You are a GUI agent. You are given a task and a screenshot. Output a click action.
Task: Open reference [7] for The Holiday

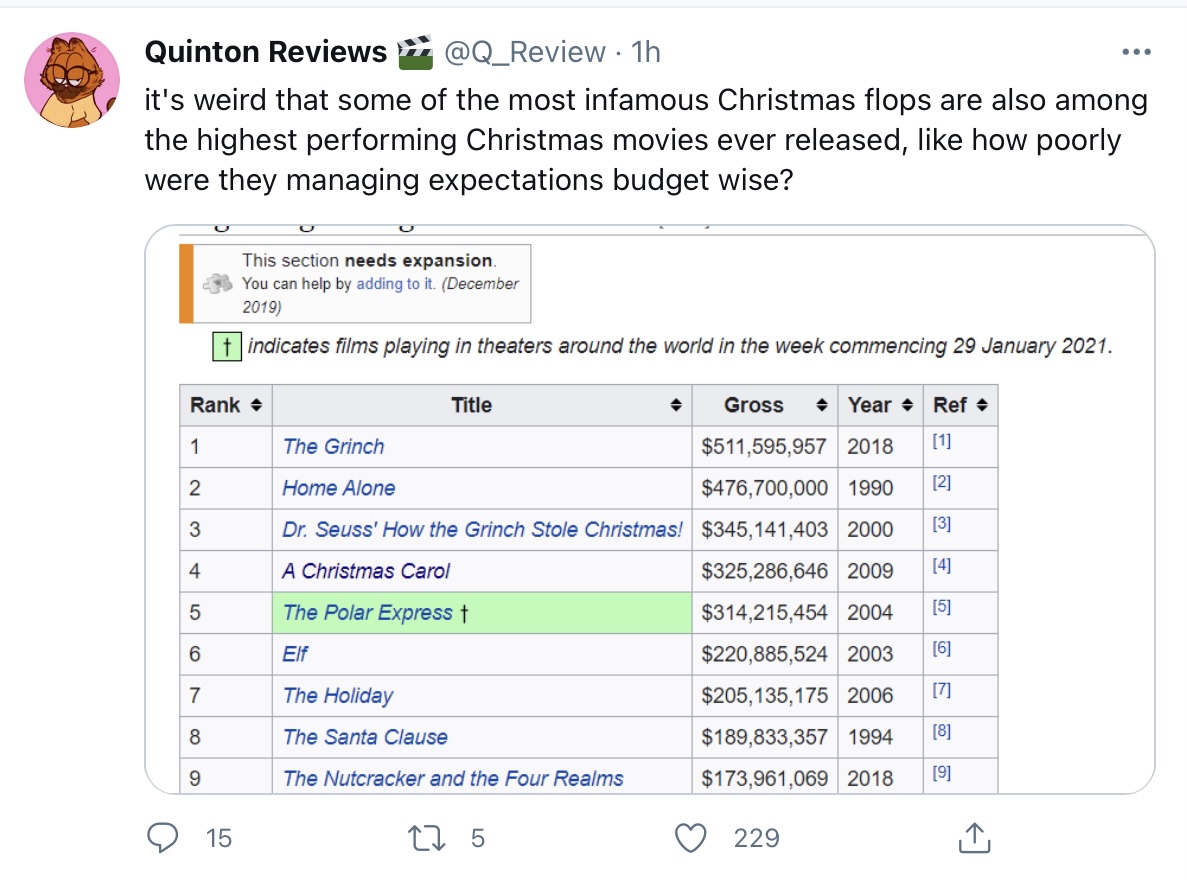click(942, 690)
